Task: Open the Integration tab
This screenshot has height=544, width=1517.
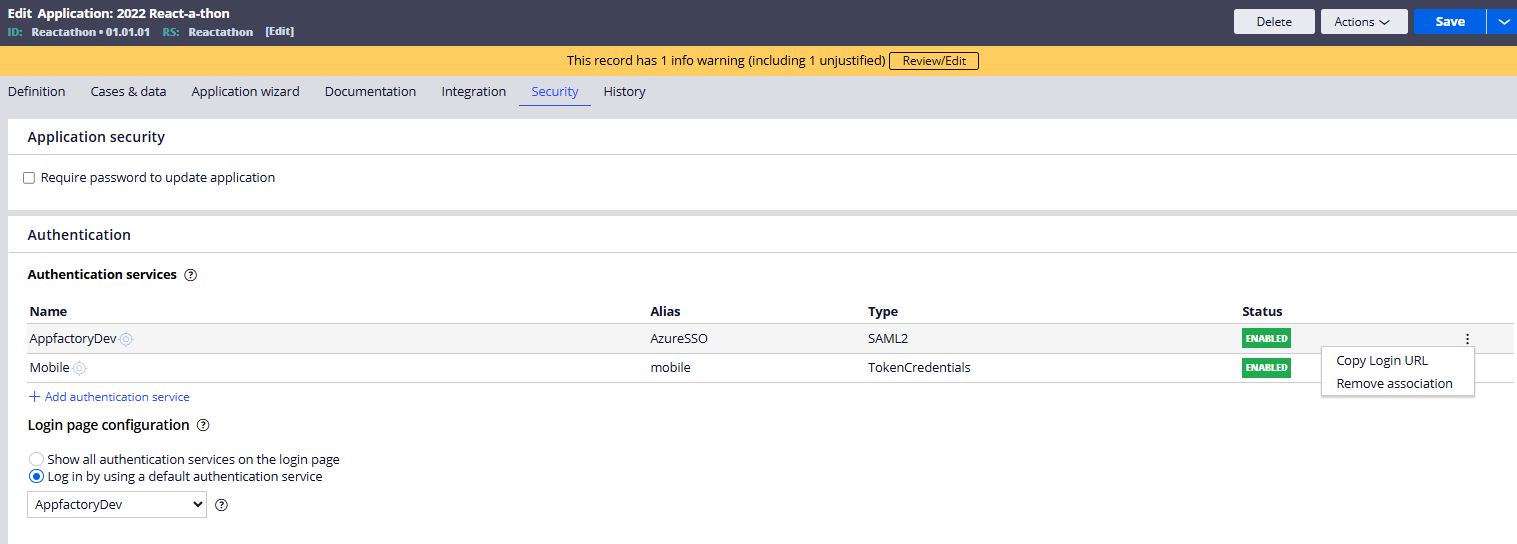Action: pos(474,91)
